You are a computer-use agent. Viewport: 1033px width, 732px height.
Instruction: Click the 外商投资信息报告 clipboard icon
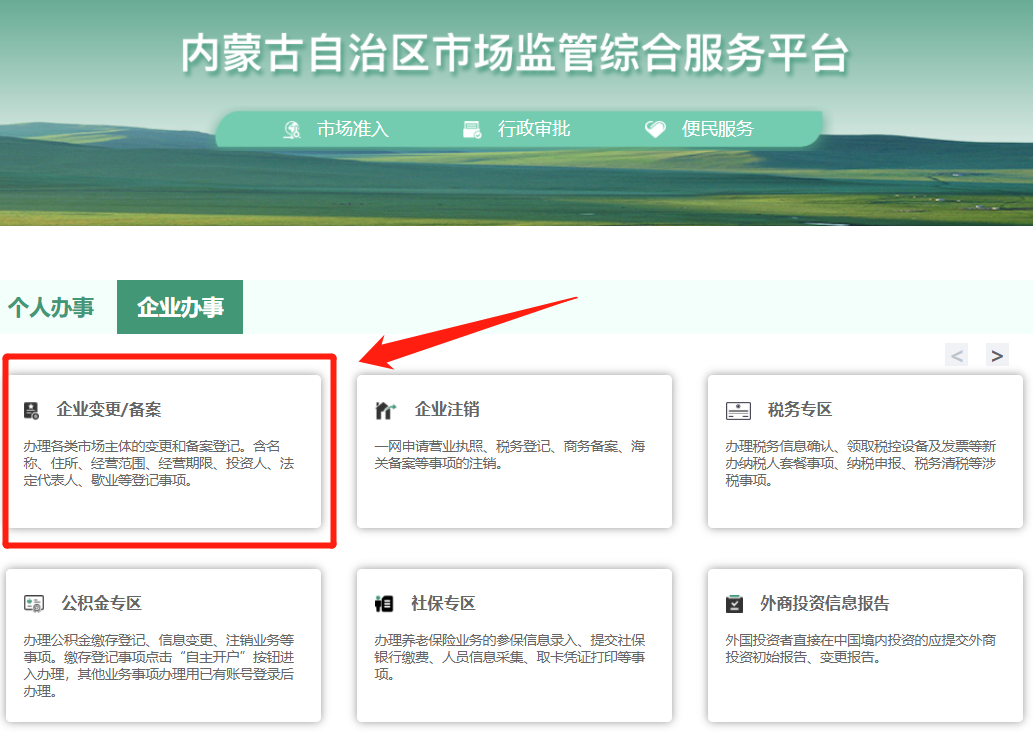click(734, 604)
